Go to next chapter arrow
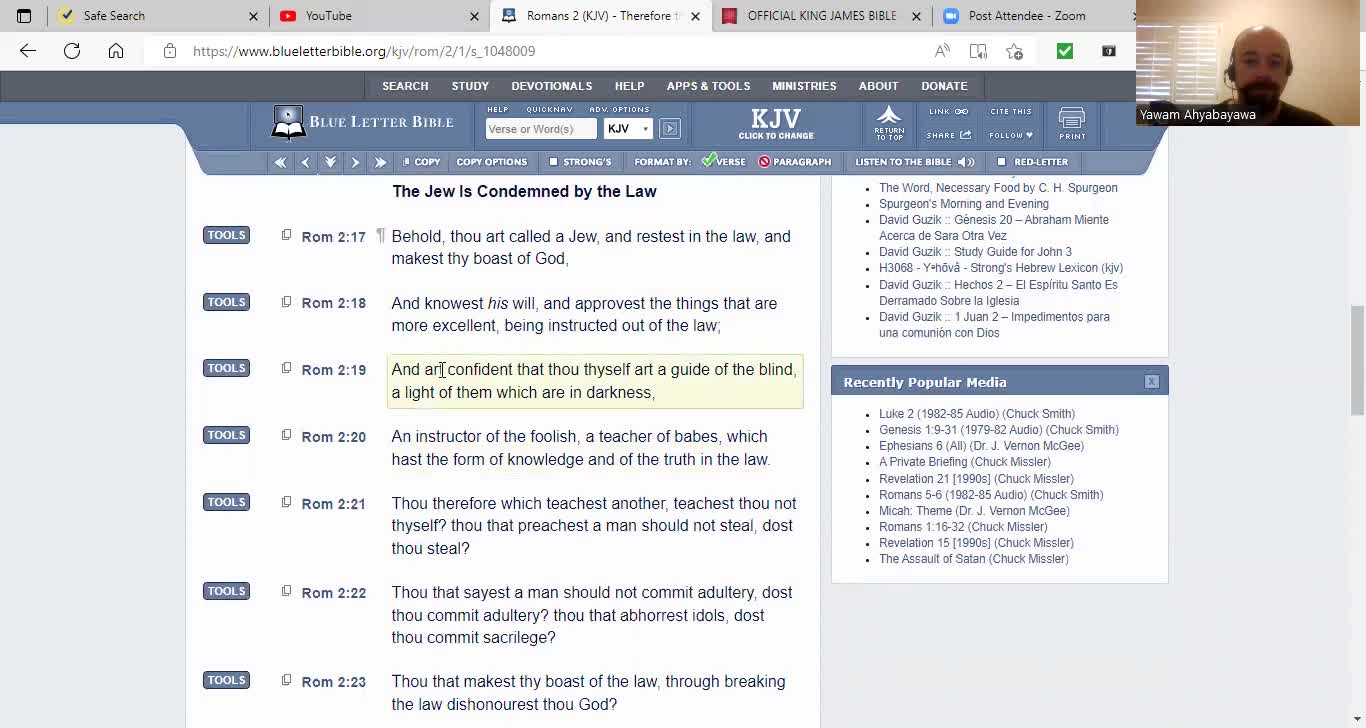 pos(355,162)
